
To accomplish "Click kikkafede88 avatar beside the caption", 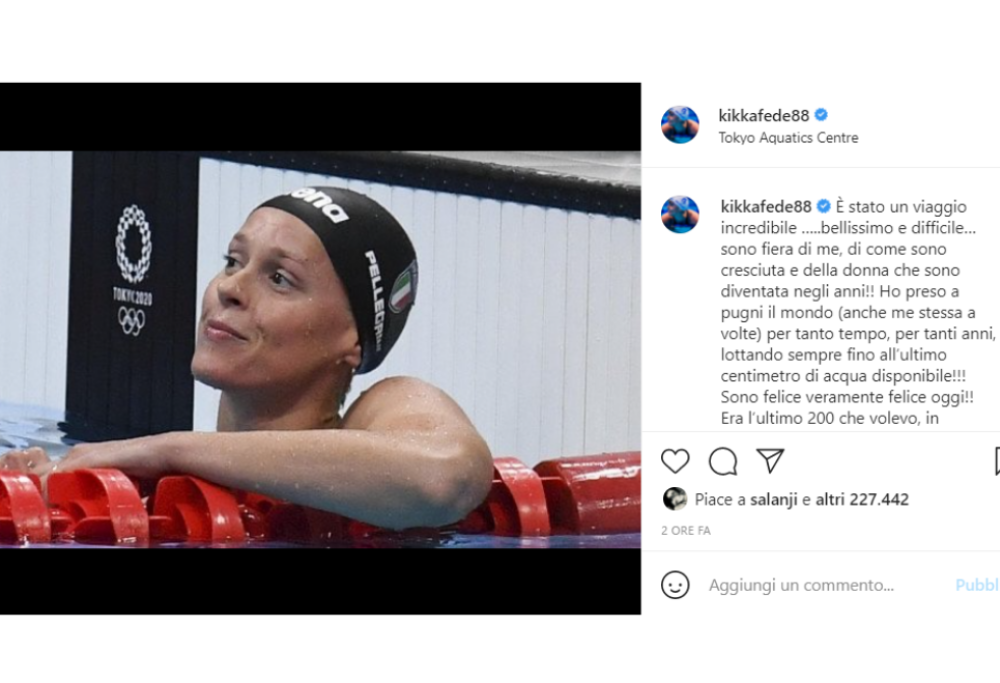I will point(680,214).
